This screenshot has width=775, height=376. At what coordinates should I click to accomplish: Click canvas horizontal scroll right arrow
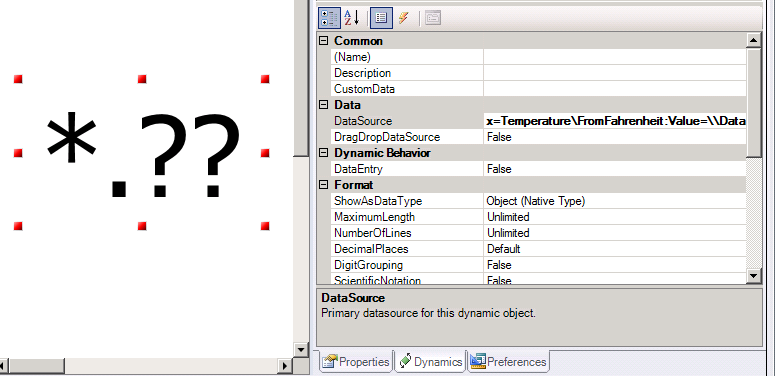pyautogui.click(x=285, y=366)
